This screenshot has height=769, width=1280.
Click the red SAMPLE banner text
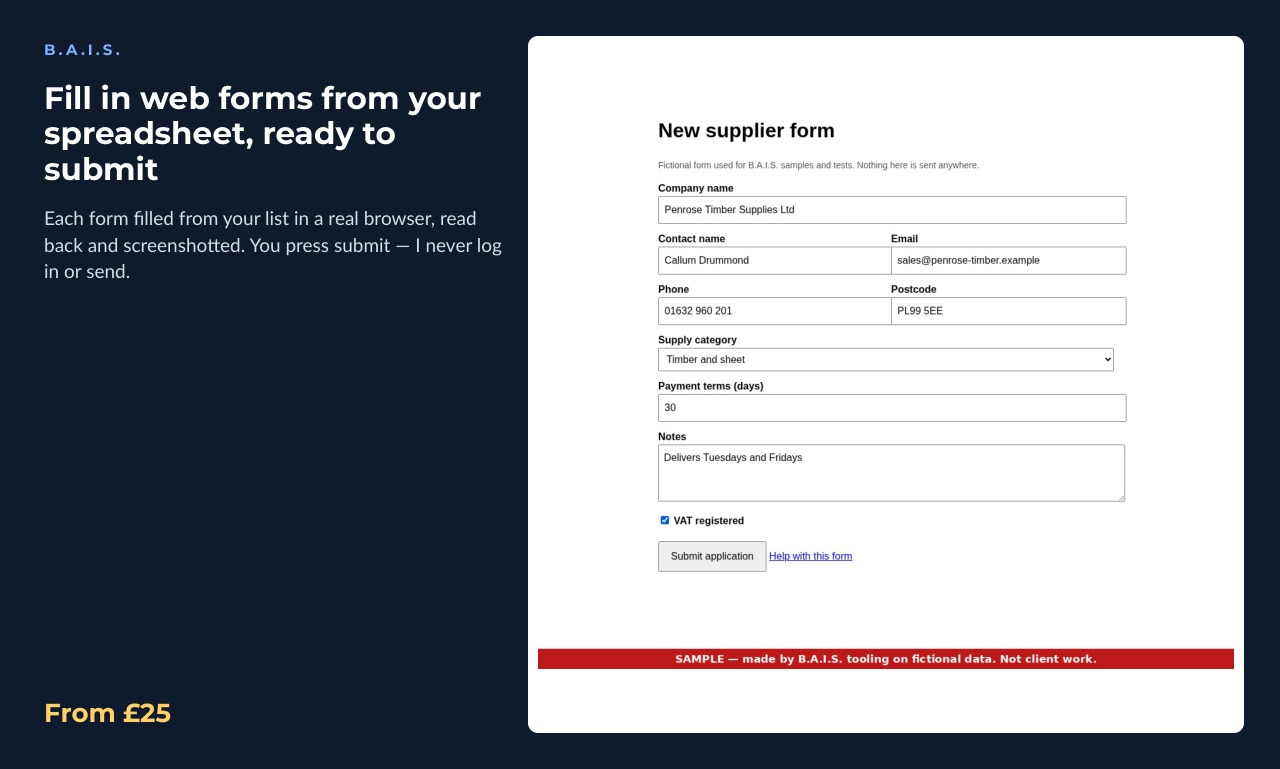click(x=886, y=659)
